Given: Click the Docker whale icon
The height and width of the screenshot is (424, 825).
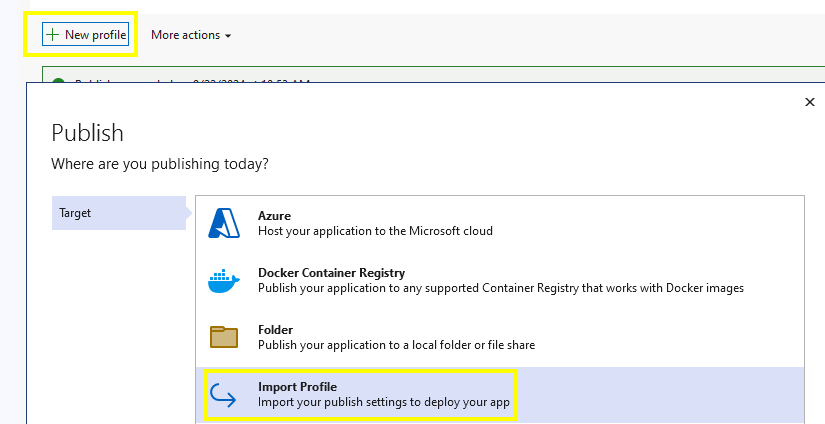Looking at the screenshot, I should (224, 281).
